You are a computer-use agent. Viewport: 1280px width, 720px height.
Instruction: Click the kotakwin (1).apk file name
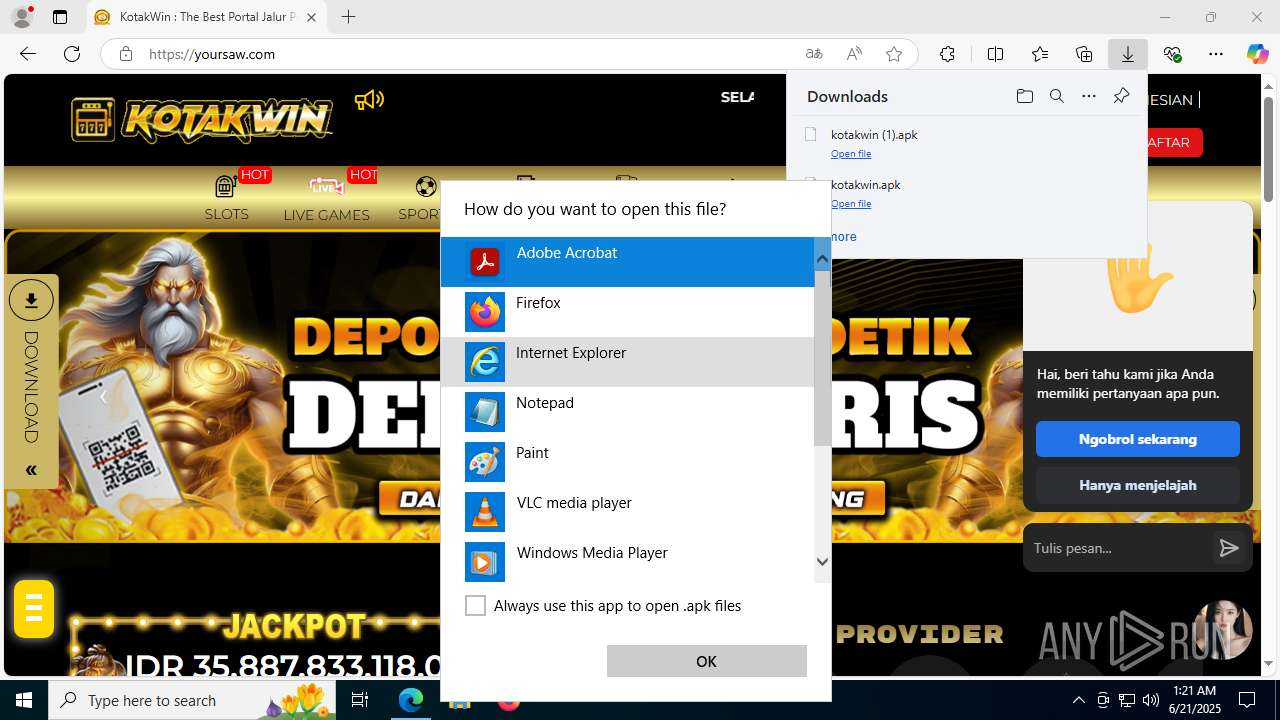[x=874, y=135]
